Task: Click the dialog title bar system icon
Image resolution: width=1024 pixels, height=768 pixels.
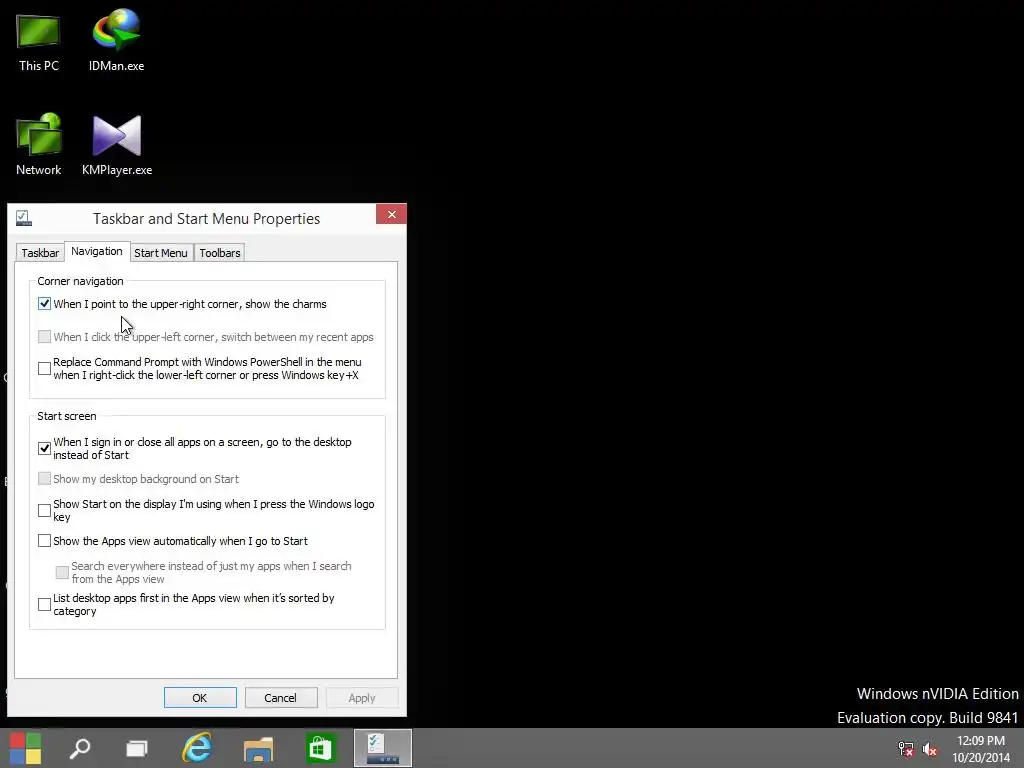Action: [24, 218]
